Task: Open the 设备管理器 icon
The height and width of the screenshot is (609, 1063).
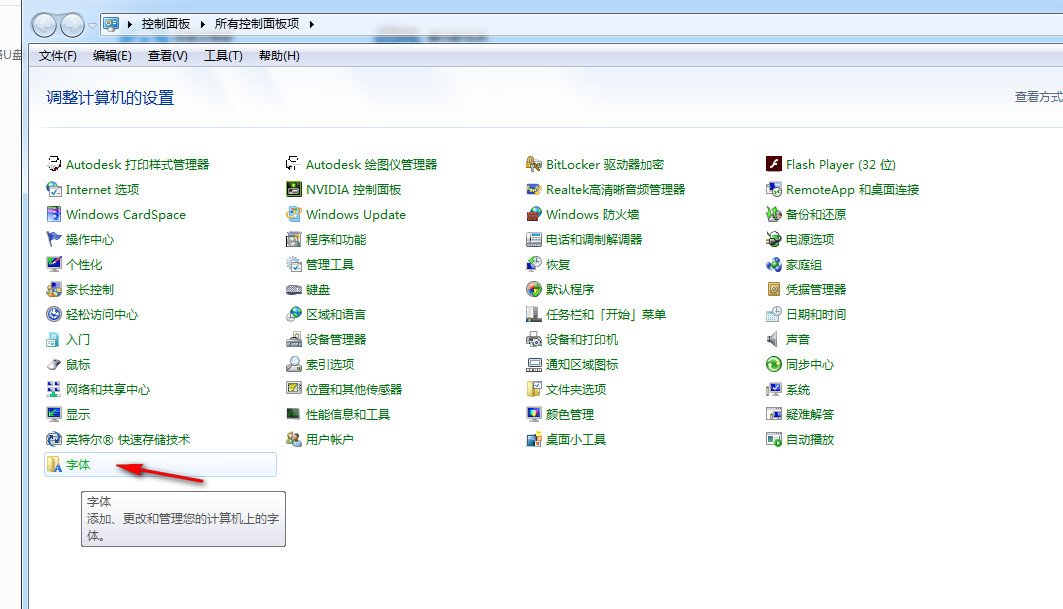Action: (x=294, y=340)
